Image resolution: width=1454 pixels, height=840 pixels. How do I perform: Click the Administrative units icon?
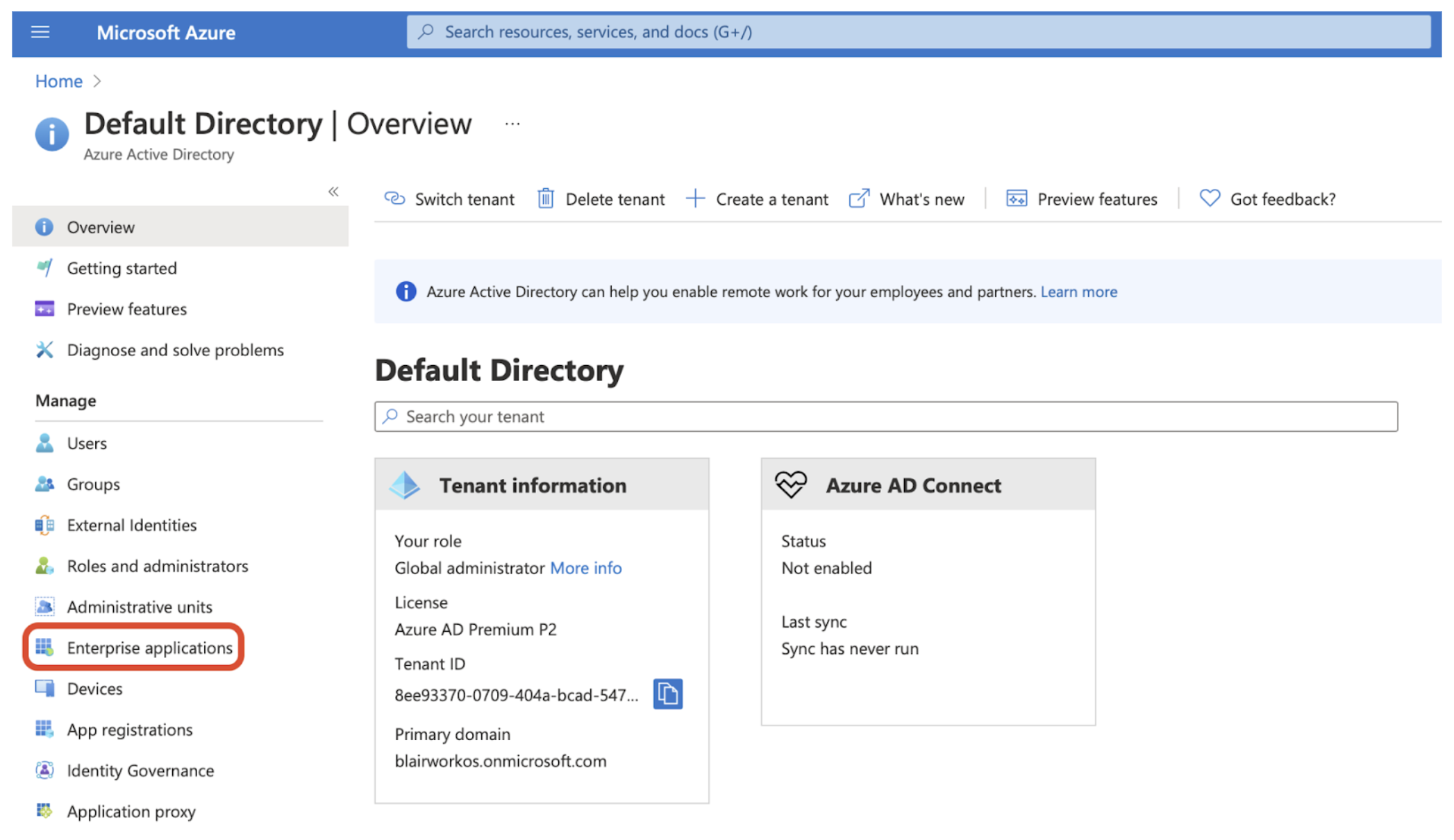click(x=44, y=607)
